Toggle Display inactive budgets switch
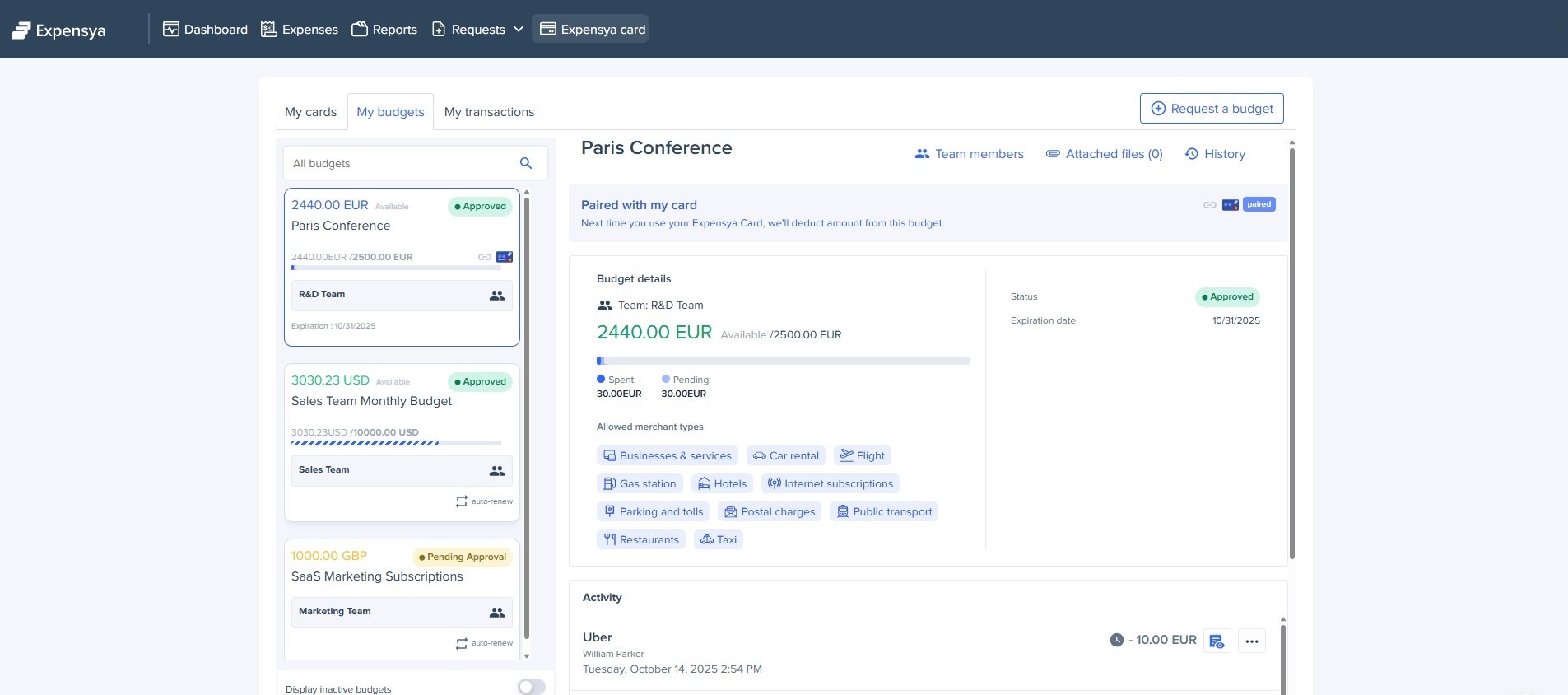 point(531,687)
